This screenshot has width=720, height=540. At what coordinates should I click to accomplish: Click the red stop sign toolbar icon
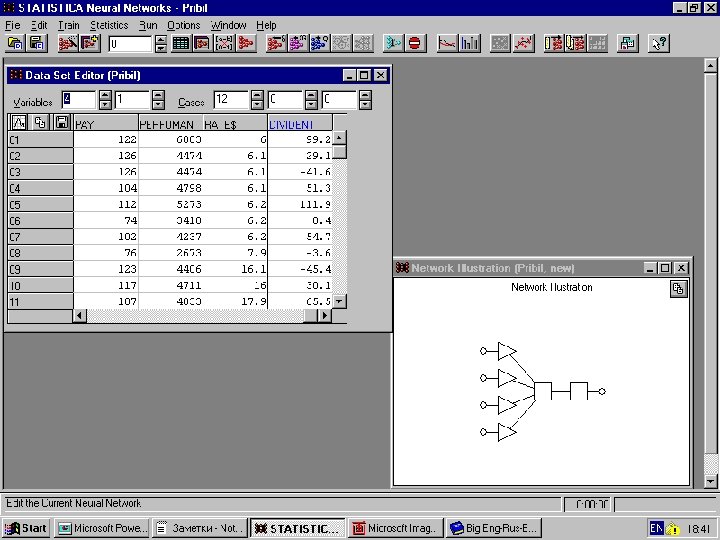pos(415,43)
